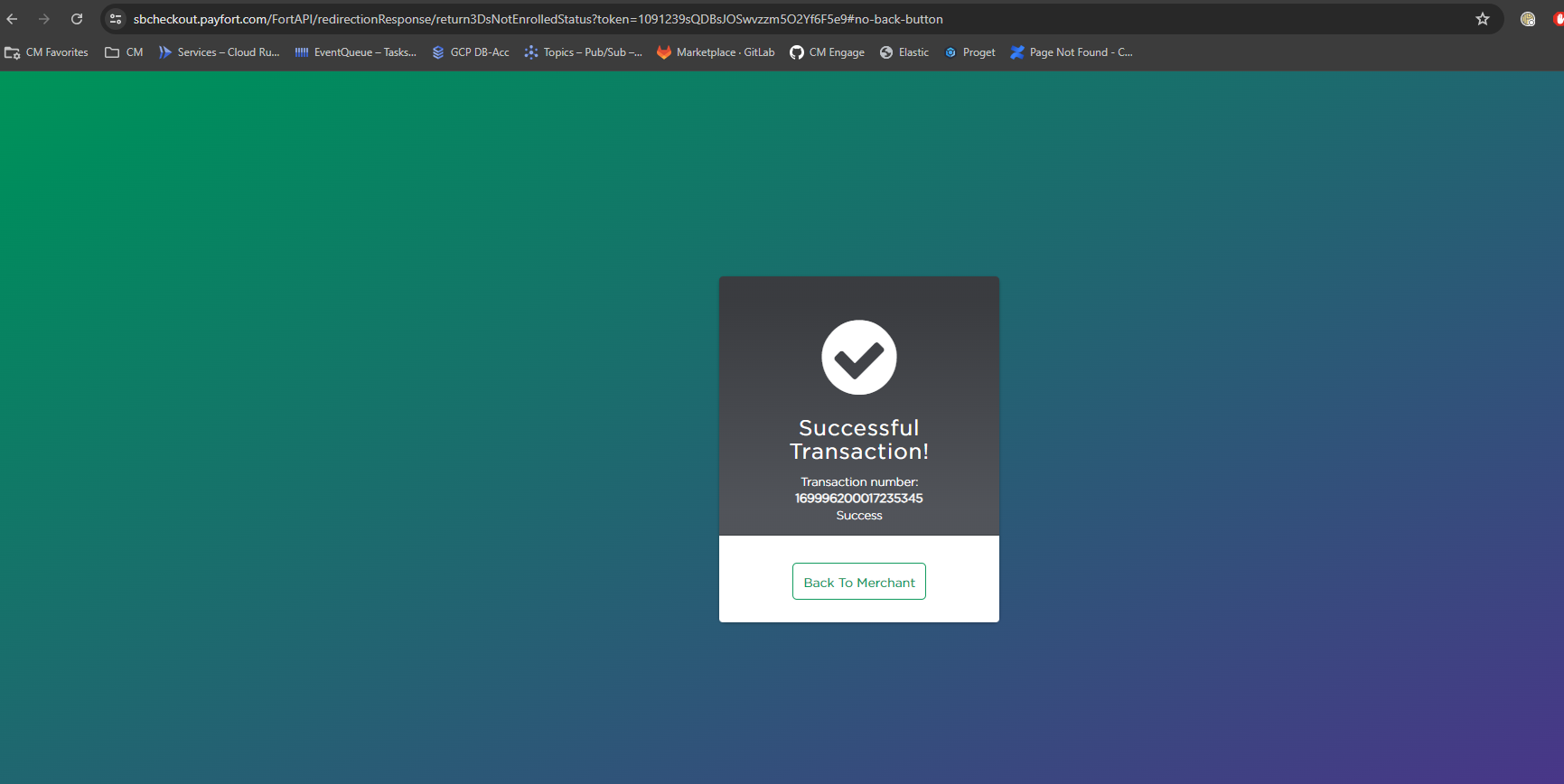This screenshot has width=1564, height=784.
Task: Click the browser back arrow
Action: click(x=13, y=19)
